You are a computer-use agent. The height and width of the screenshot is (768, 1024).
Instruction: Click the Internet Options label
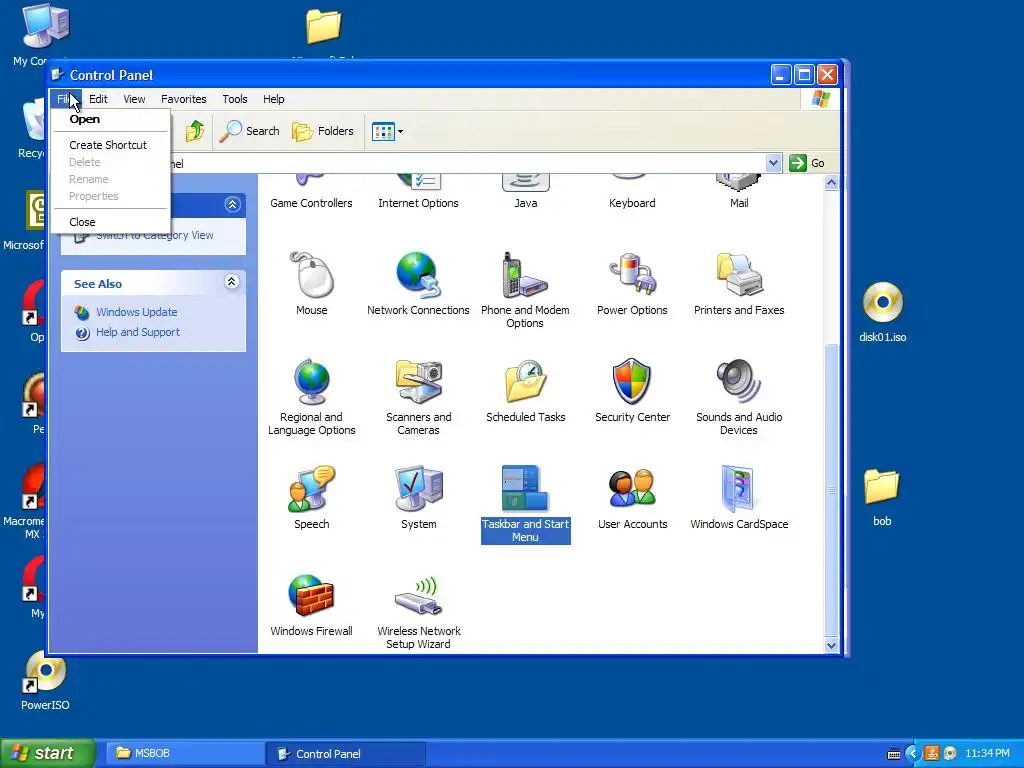418,203
